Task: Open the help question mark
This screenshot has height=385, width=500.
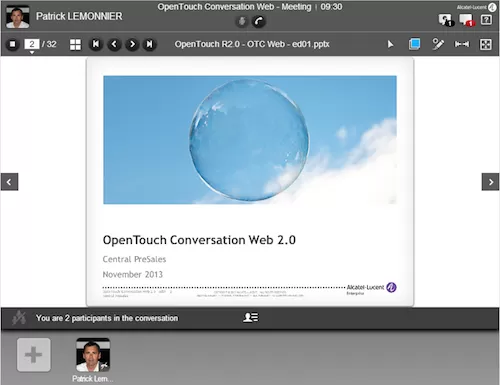Action: 486,20
